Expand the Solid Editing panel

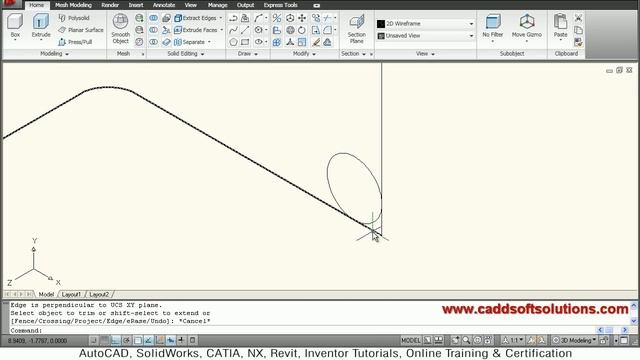[x=185, y=53]
